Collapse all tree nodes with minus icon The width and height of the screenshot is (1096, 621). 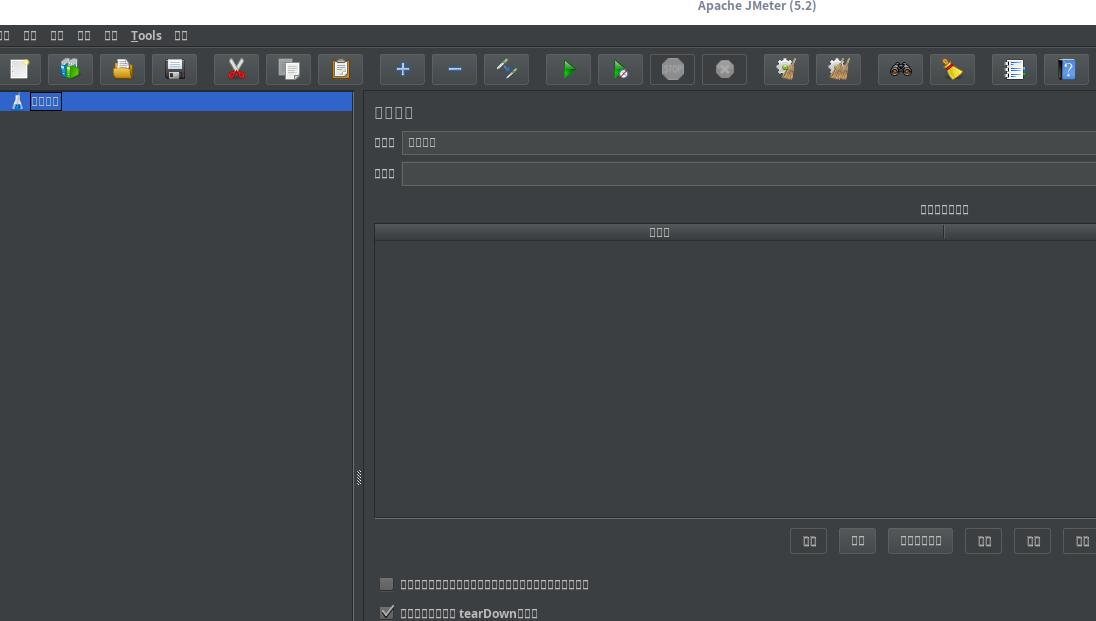coord(454,69)
